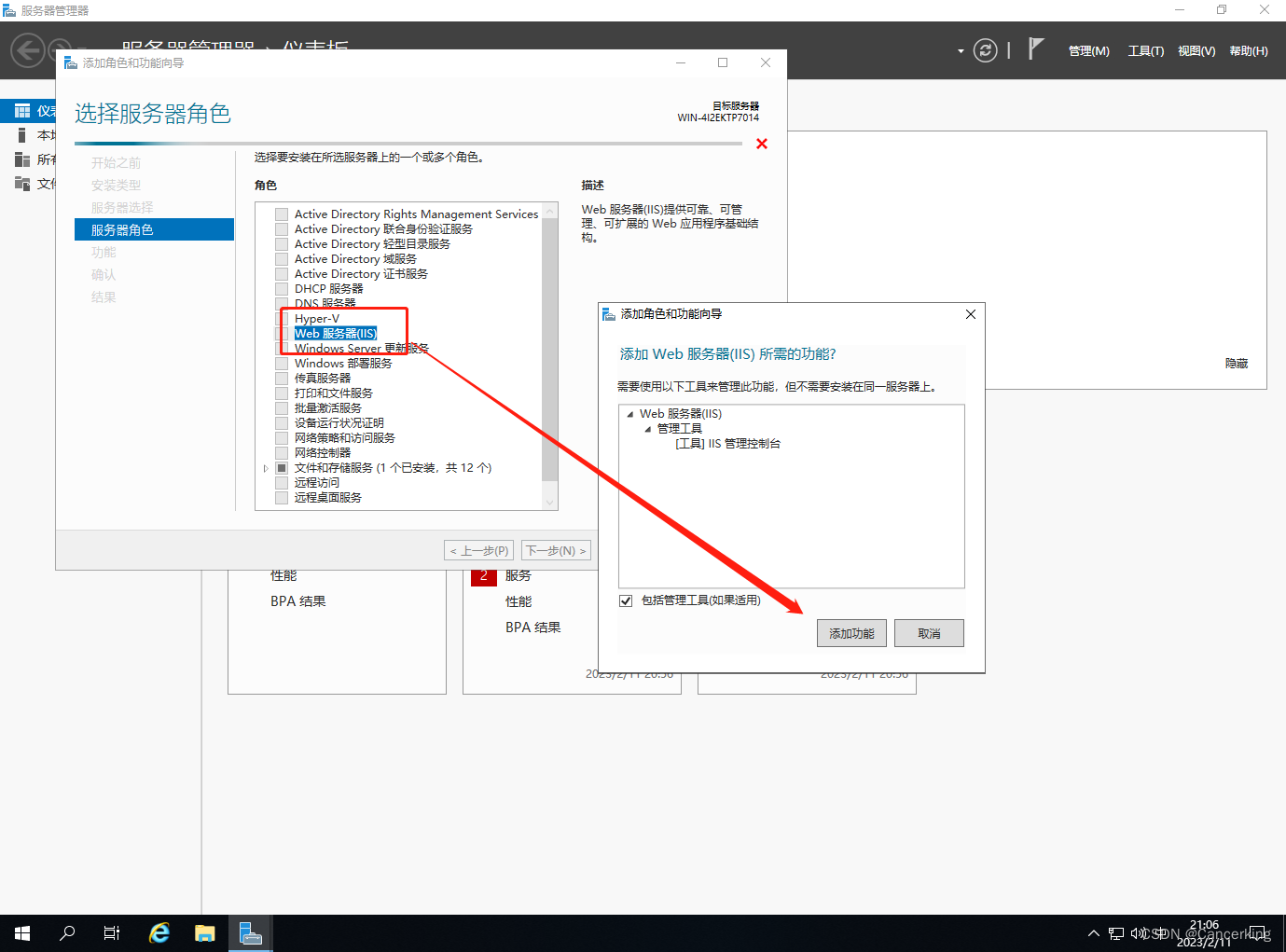This screenshot has height=952, width=1286.
Task: Click volume icon in system tray
Action: (1138, 933)
